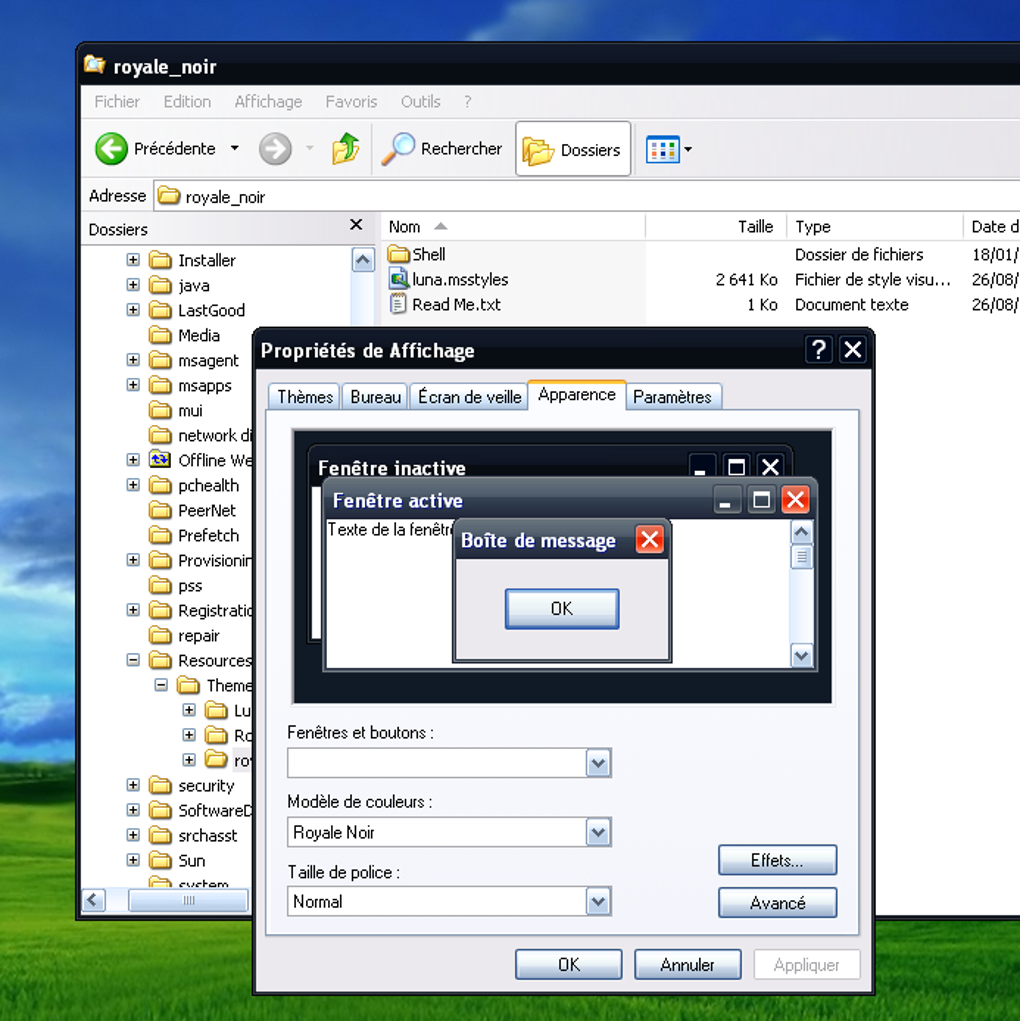Open Taille de police dropdown
This screenshot has width=1020, height=1021.
[x=598, y=902]
